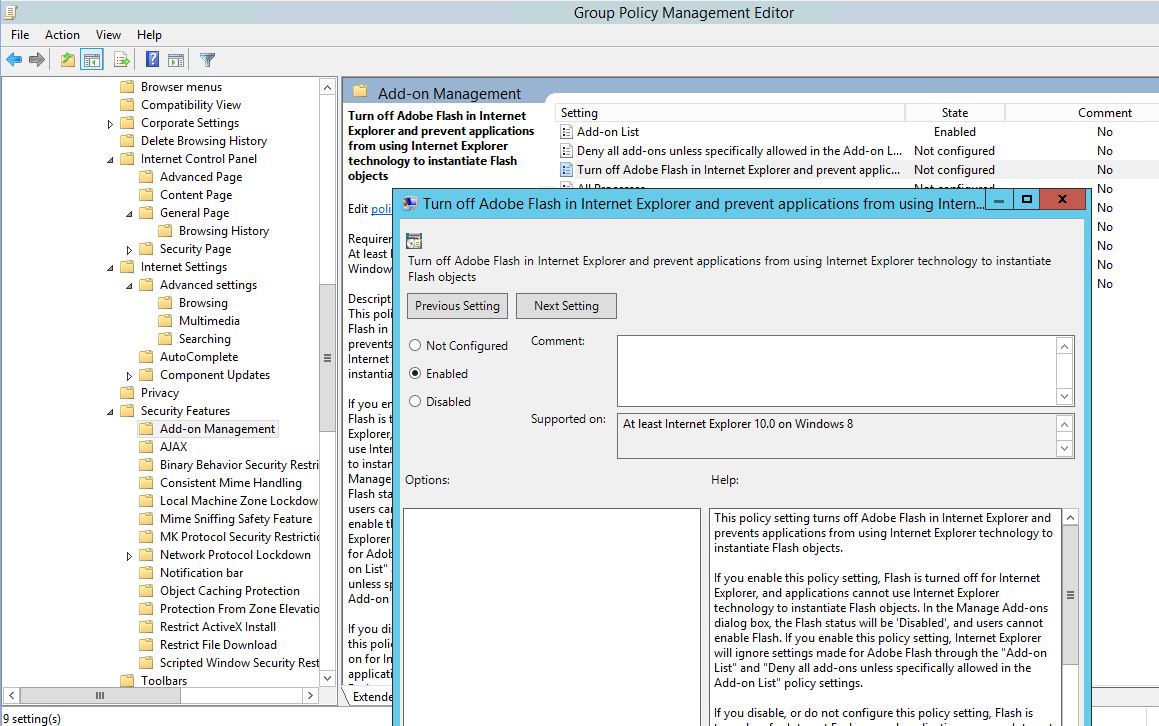Click the Up One Level folder icon
The image size is (1159, 726).
click(x=67, y=60)
